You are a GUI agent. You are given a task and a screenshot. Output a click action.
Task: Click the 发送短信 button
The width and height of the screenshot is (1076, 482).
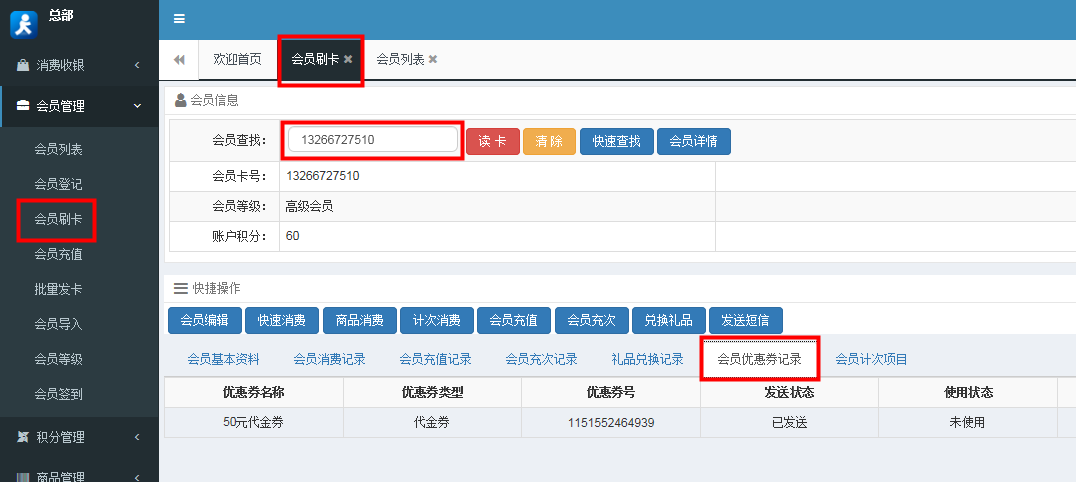[745, 320]
